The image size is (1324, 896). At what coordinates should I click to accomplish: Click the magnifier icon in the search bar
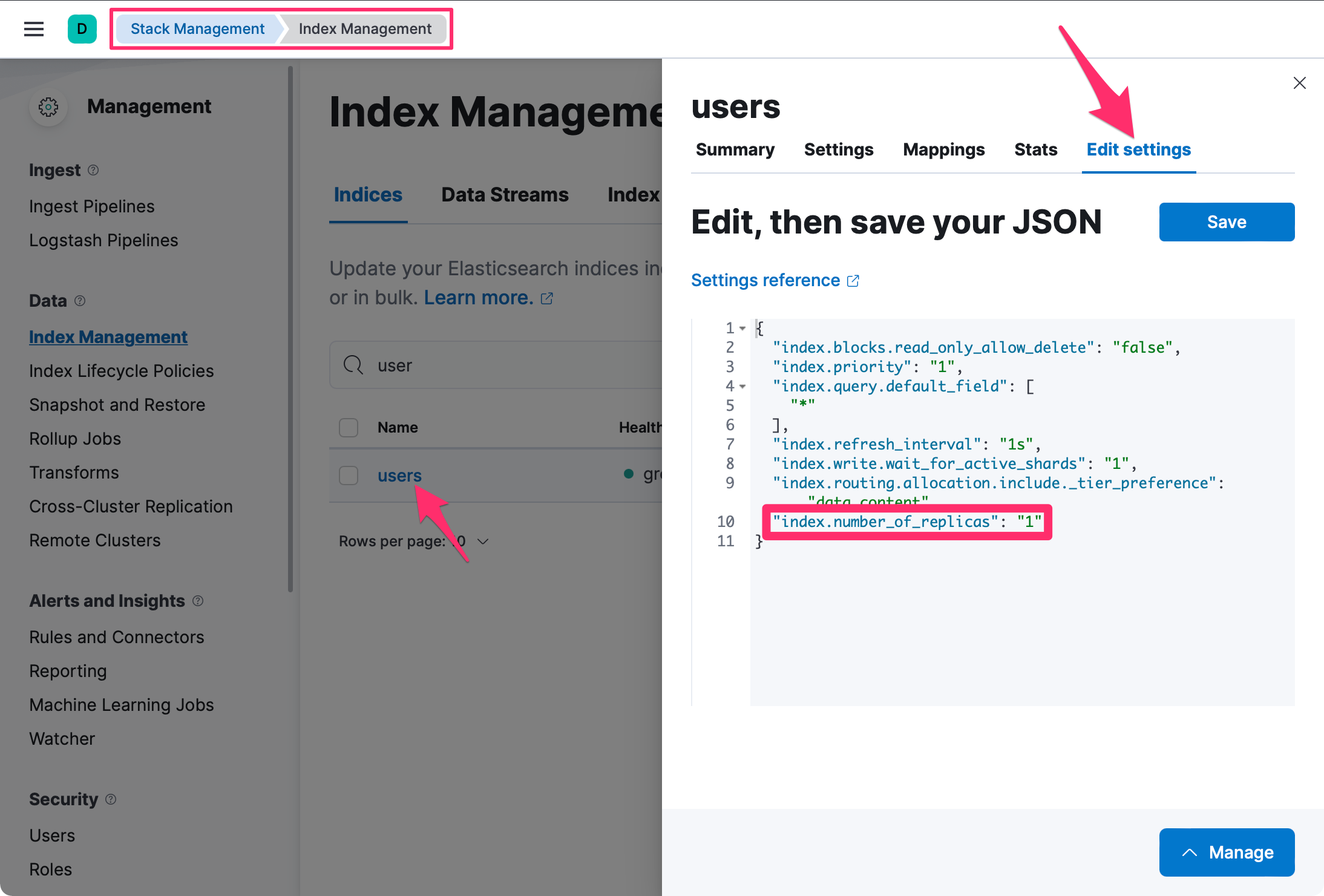point(353,365)
